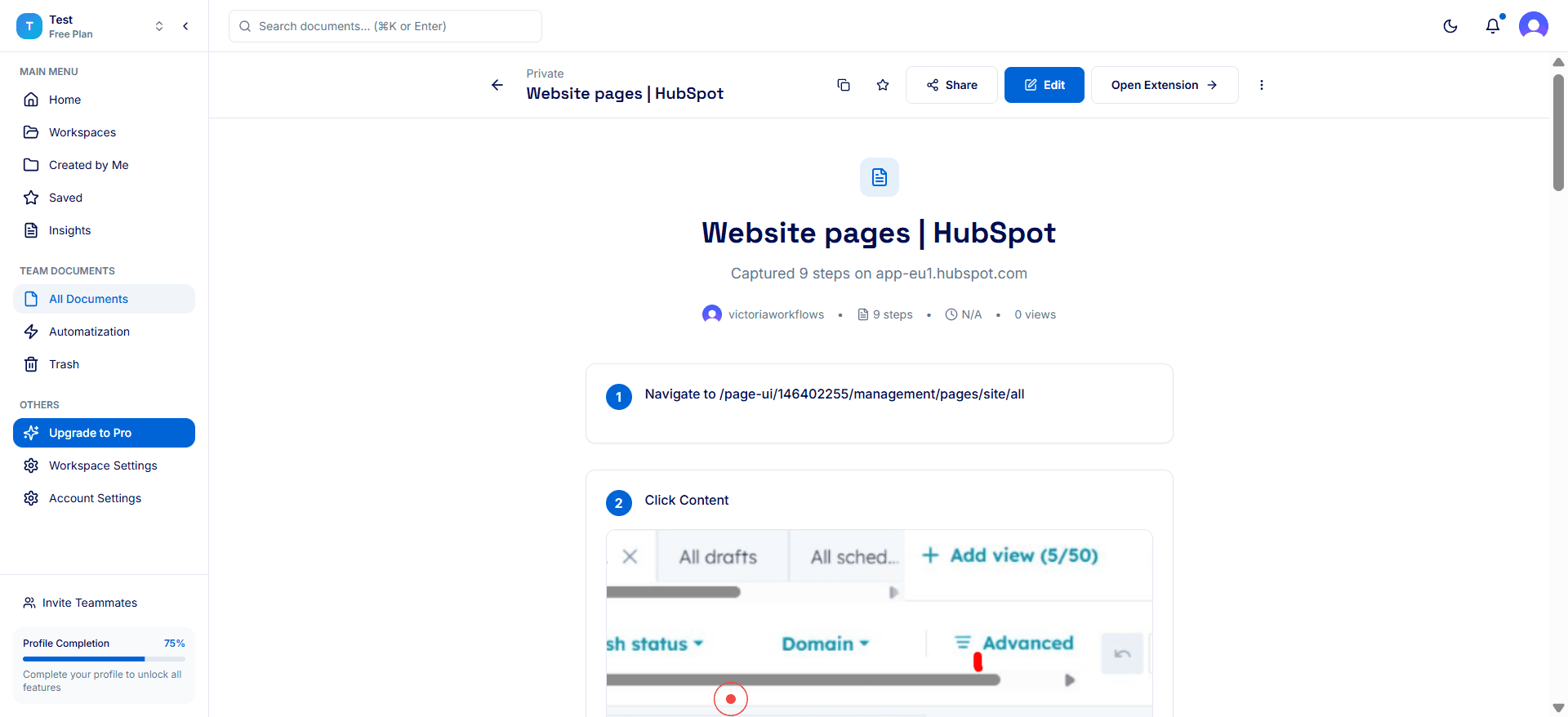Viewport: 1568px width, 717px height.
Task: Click the document icon above title
Action: coord(880,177)
